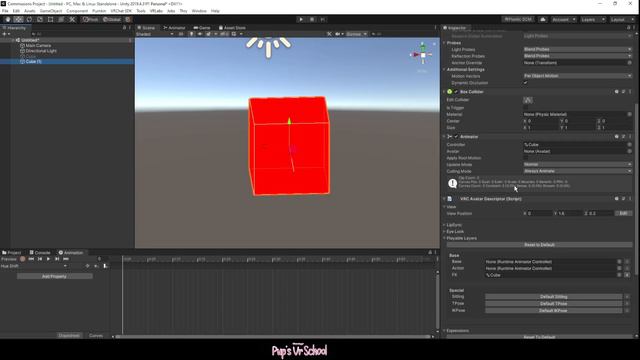Viewport: 640px width, 360px height.
Task: Click the Step frame button in the top toolbar
Action: click(x=322, y=19)
